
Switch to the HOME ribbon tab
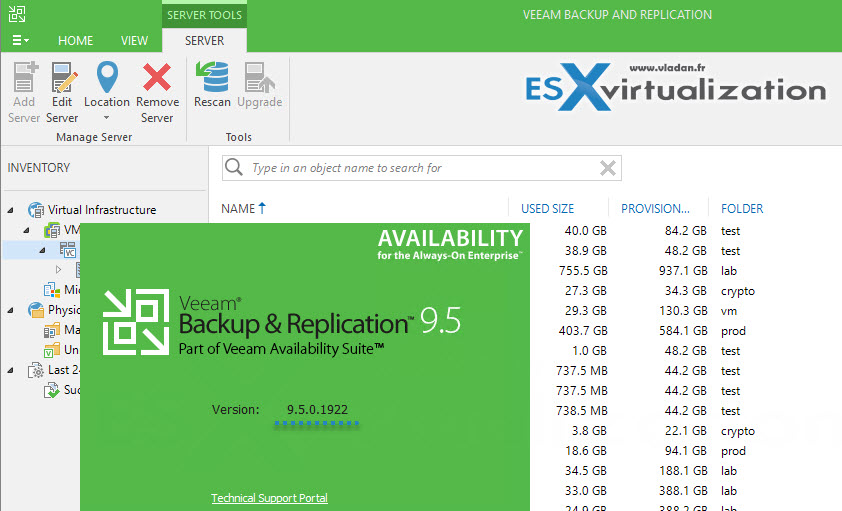click(75, 41)
